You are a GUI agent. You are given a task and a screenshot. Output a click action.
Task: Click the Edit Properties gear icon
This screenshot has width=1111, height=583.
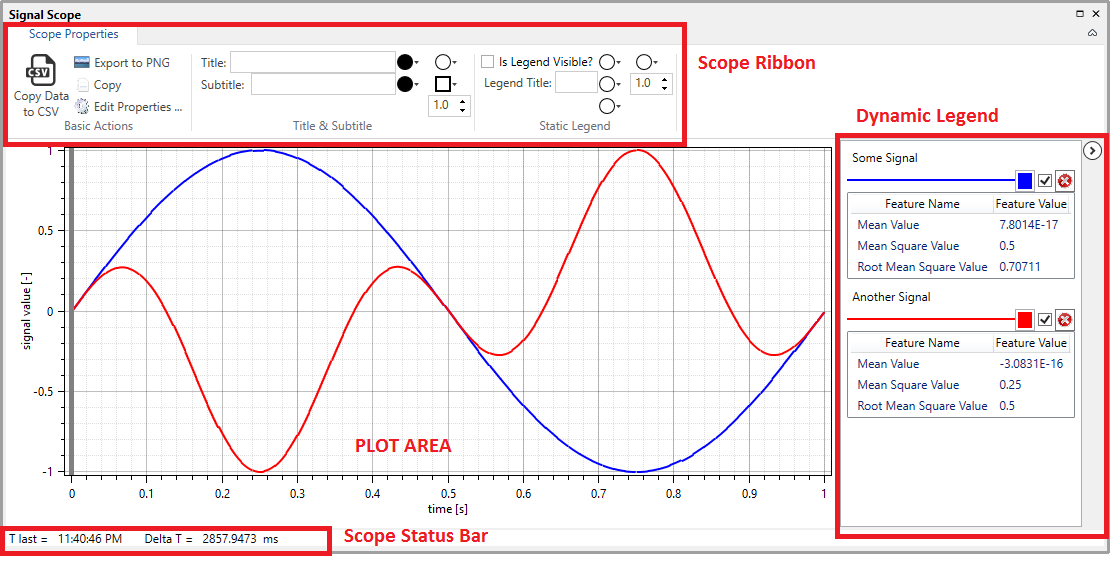(82, 107)
